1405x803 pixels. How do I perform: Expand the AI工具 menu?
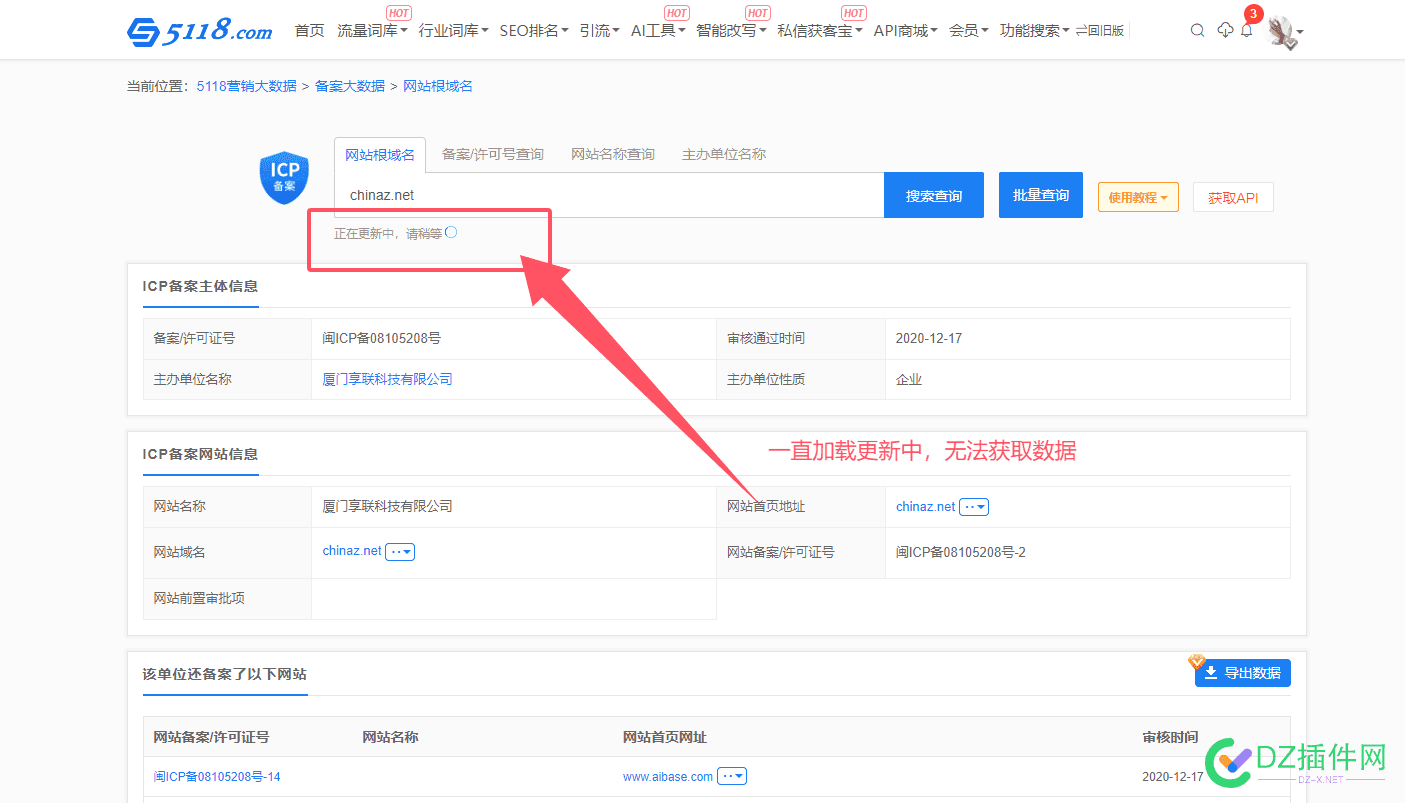pos(658,31)
